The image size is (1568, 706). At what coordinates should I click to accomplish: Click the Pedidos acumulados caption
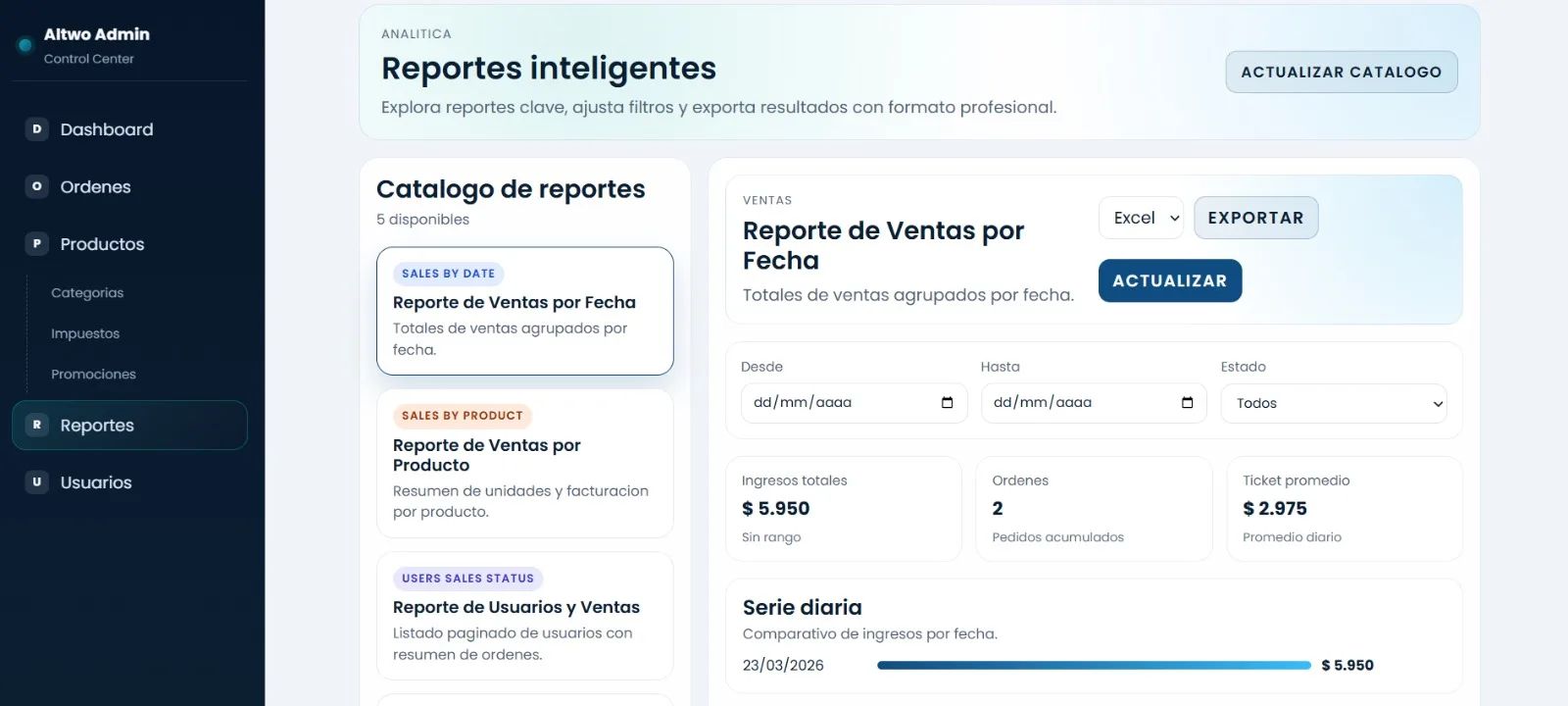(1057, 537)
